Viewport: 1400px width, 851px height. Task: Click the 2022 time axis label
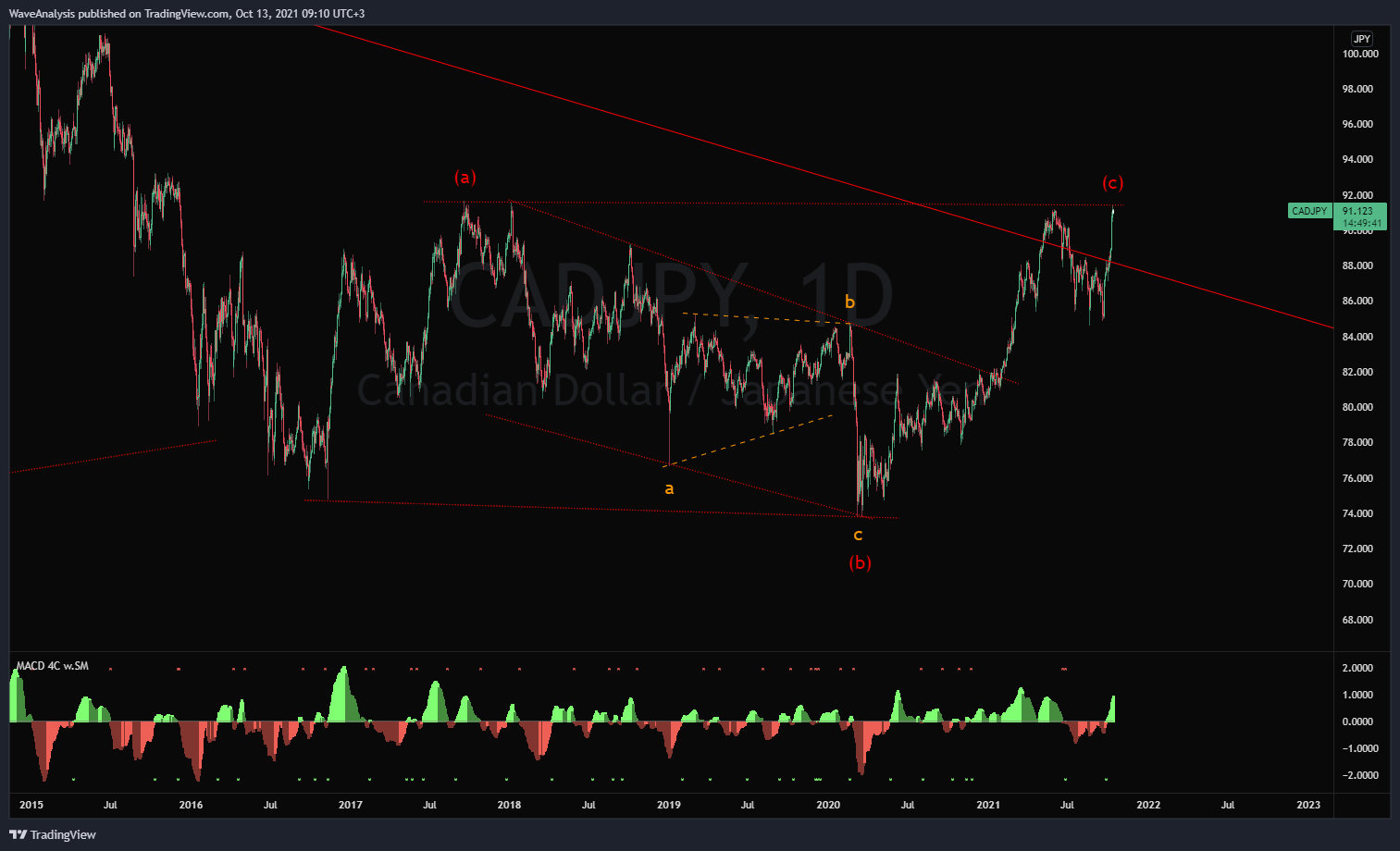tap(1148, 805)
